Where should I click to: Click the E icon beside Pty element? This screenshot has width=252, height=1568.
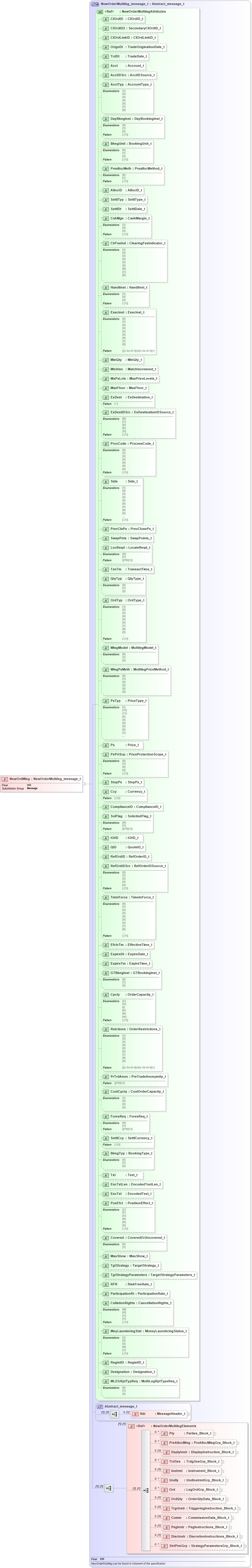(165, 1434)
